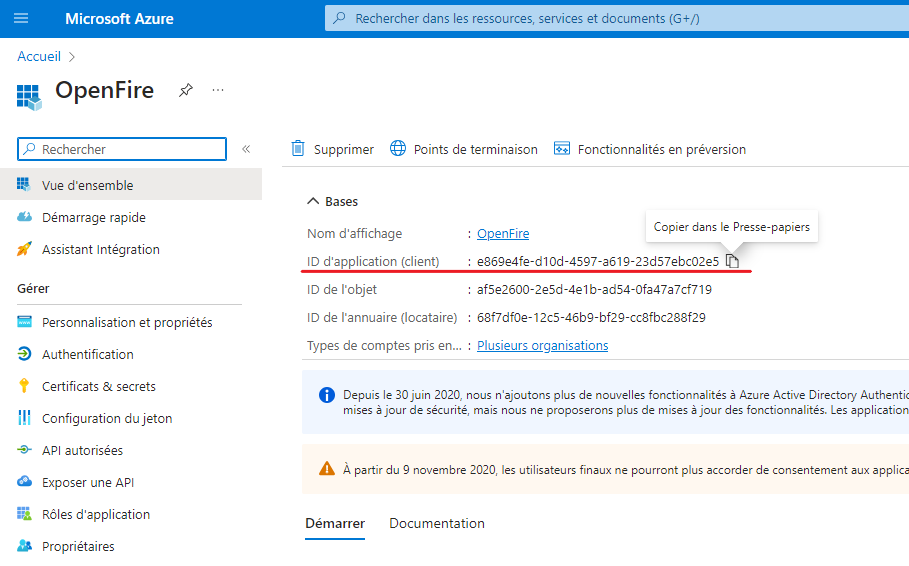Click the magnifier icon in global search

tap(340, 18)
